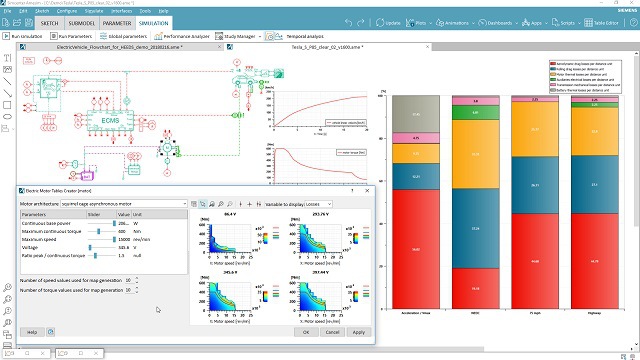Open the Simulate menu
The height and width of the screenshot is (360, 640).
pos(94,11)
